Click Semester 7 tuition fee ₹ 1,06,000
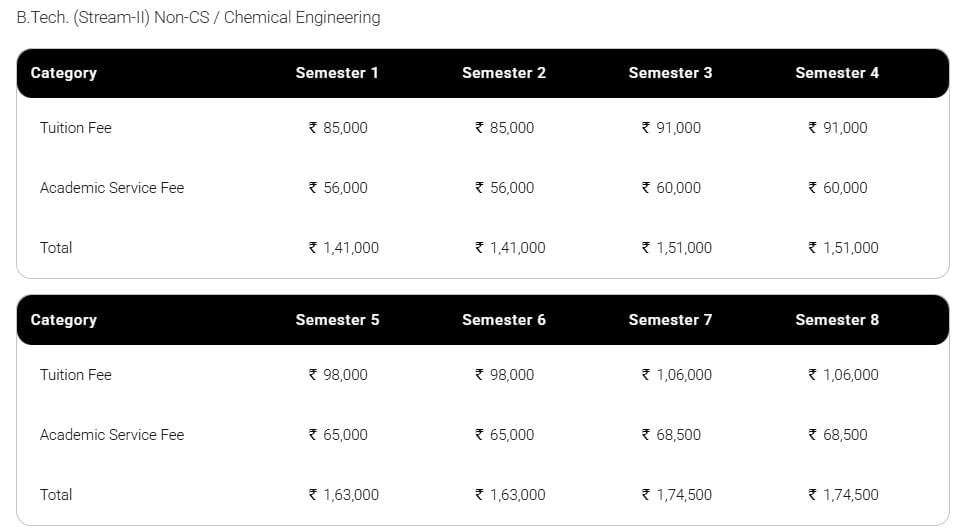This screenshot has height=527, width=956. [x=677, y=375]
